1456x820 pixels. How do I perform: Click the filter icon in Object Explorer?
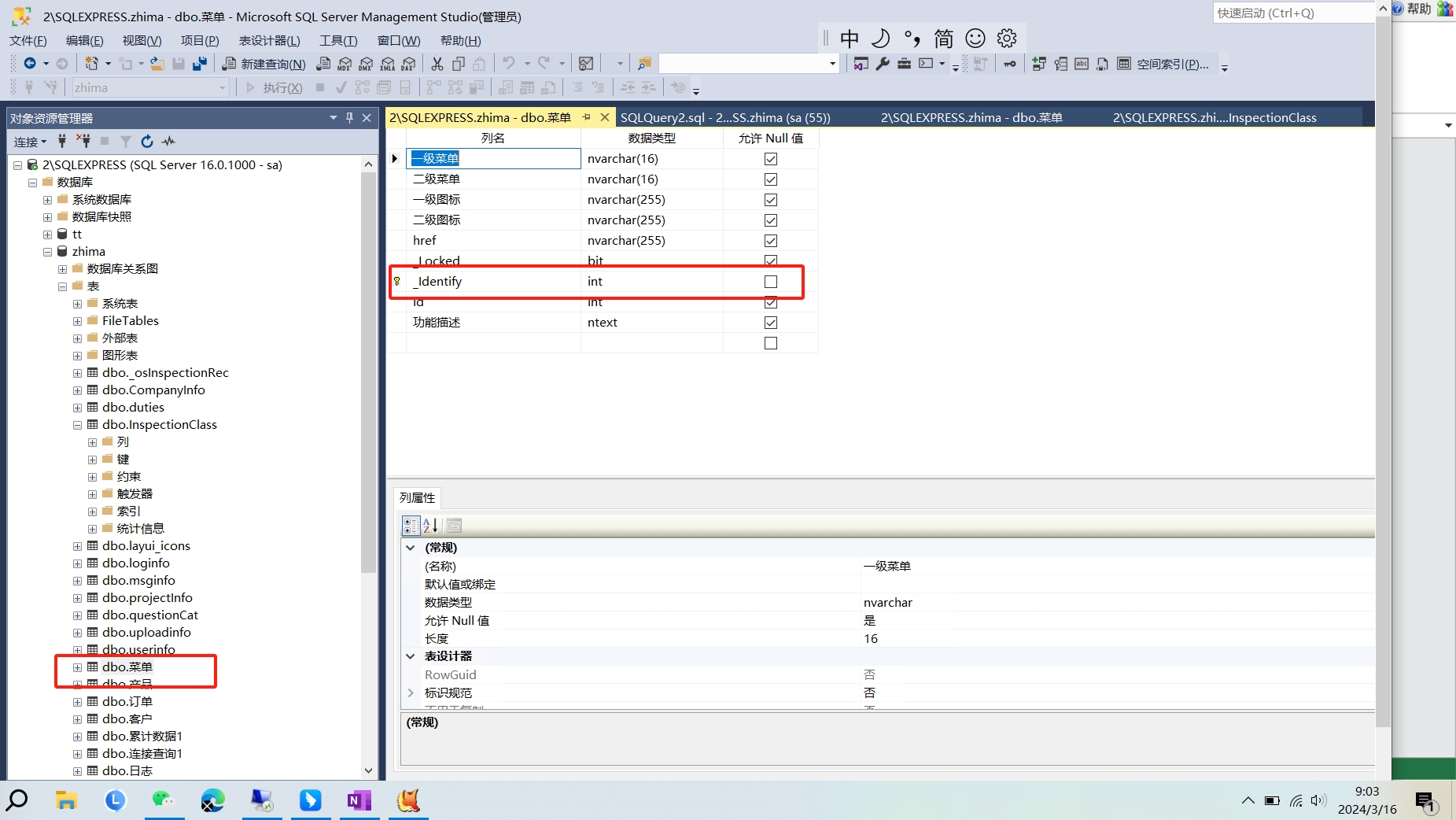[x=126, y=142]
